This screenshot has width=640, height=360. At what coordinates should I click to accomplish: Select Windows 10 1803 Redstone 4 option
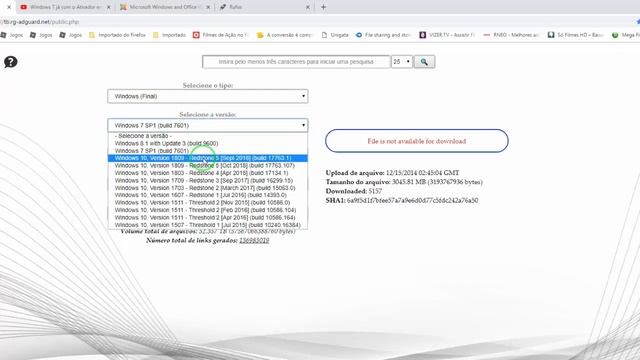tap(208, 173)
